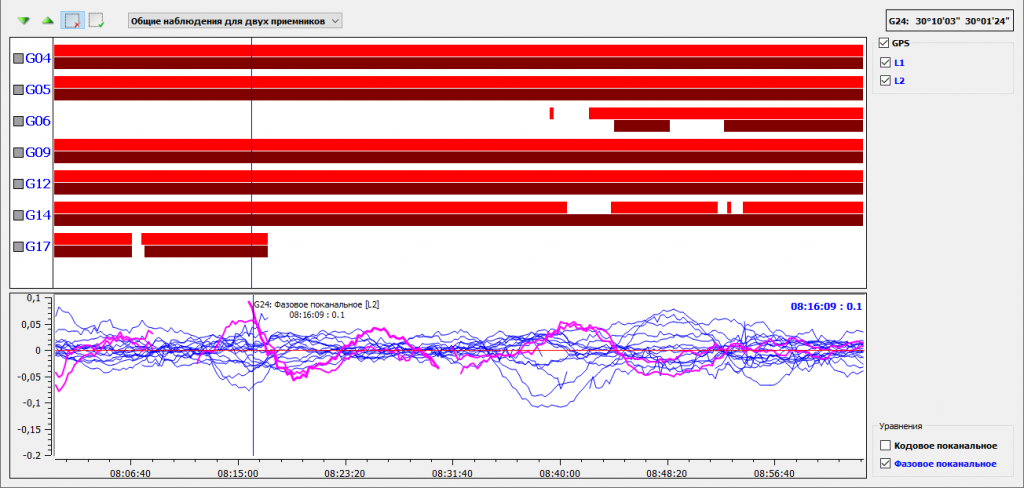Open the Общие наблюдения для двух приемников dropdown
The width and height of the screenshot is (1024, 488).
[x=235, y=20]
